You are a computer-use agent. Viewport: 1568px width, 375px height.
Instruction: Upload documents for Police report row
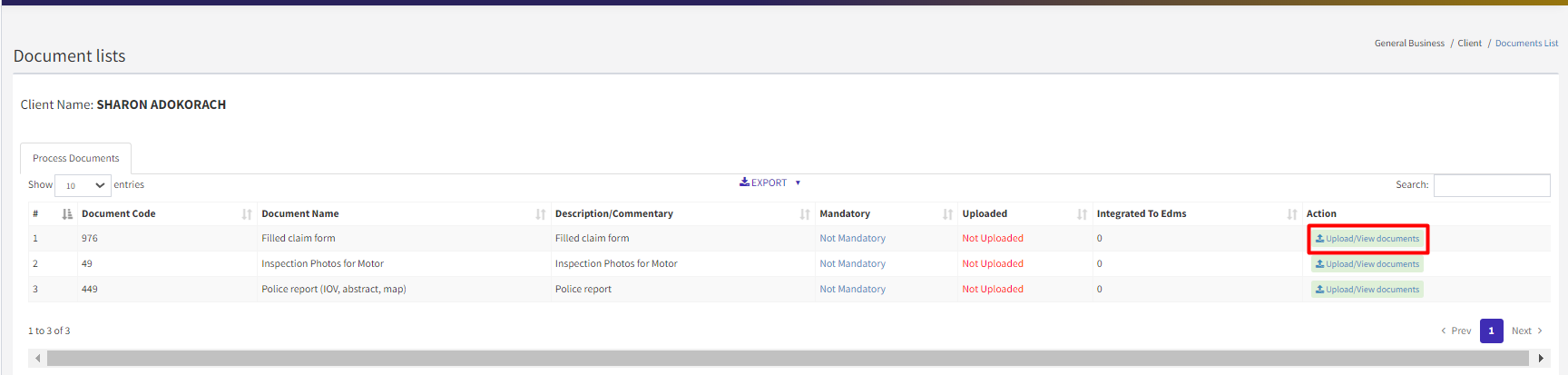1367,290
